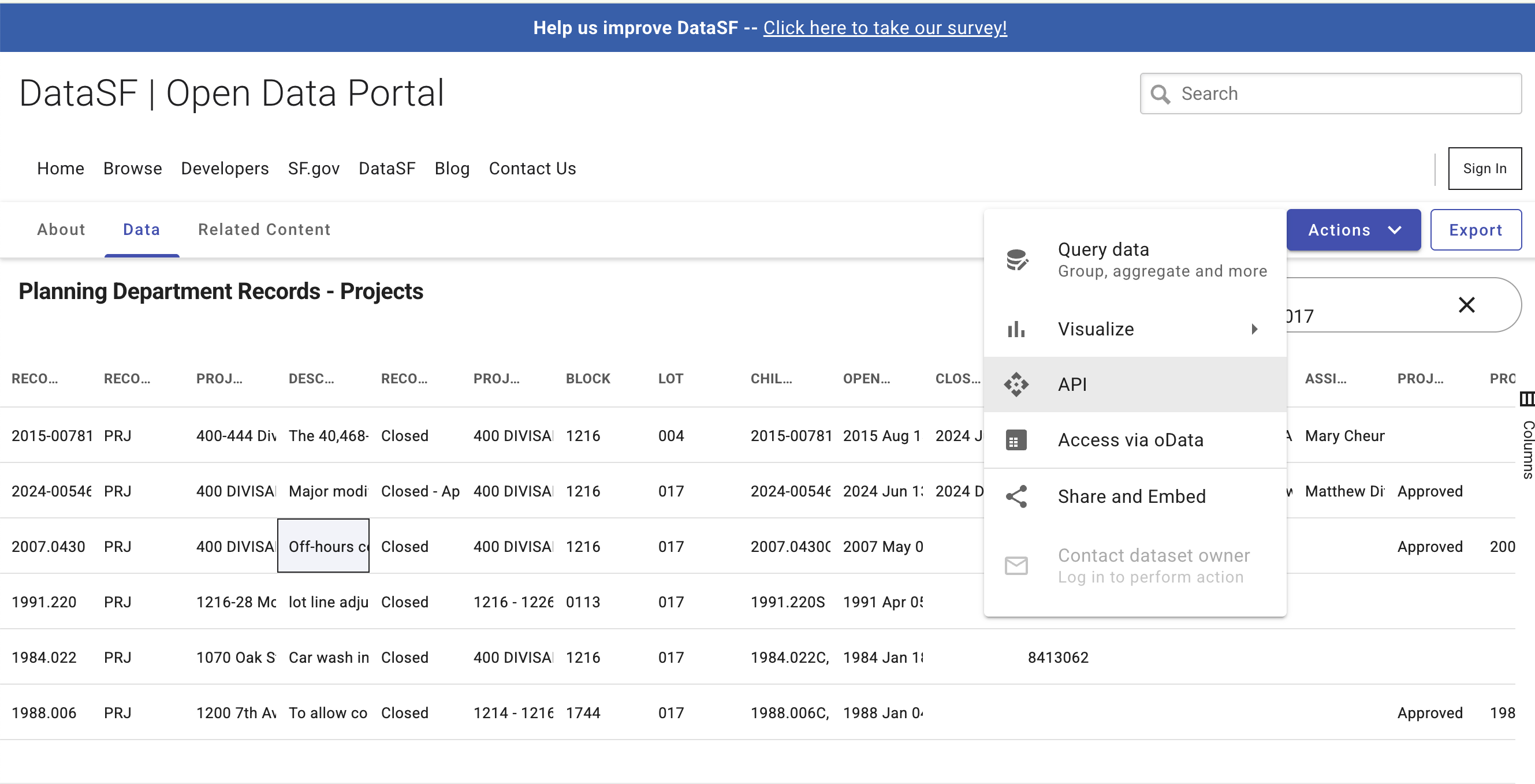The image size is (1535, 784).
Task: Clear the table filter with the X icon
Action: click(x=1466, y=305)
